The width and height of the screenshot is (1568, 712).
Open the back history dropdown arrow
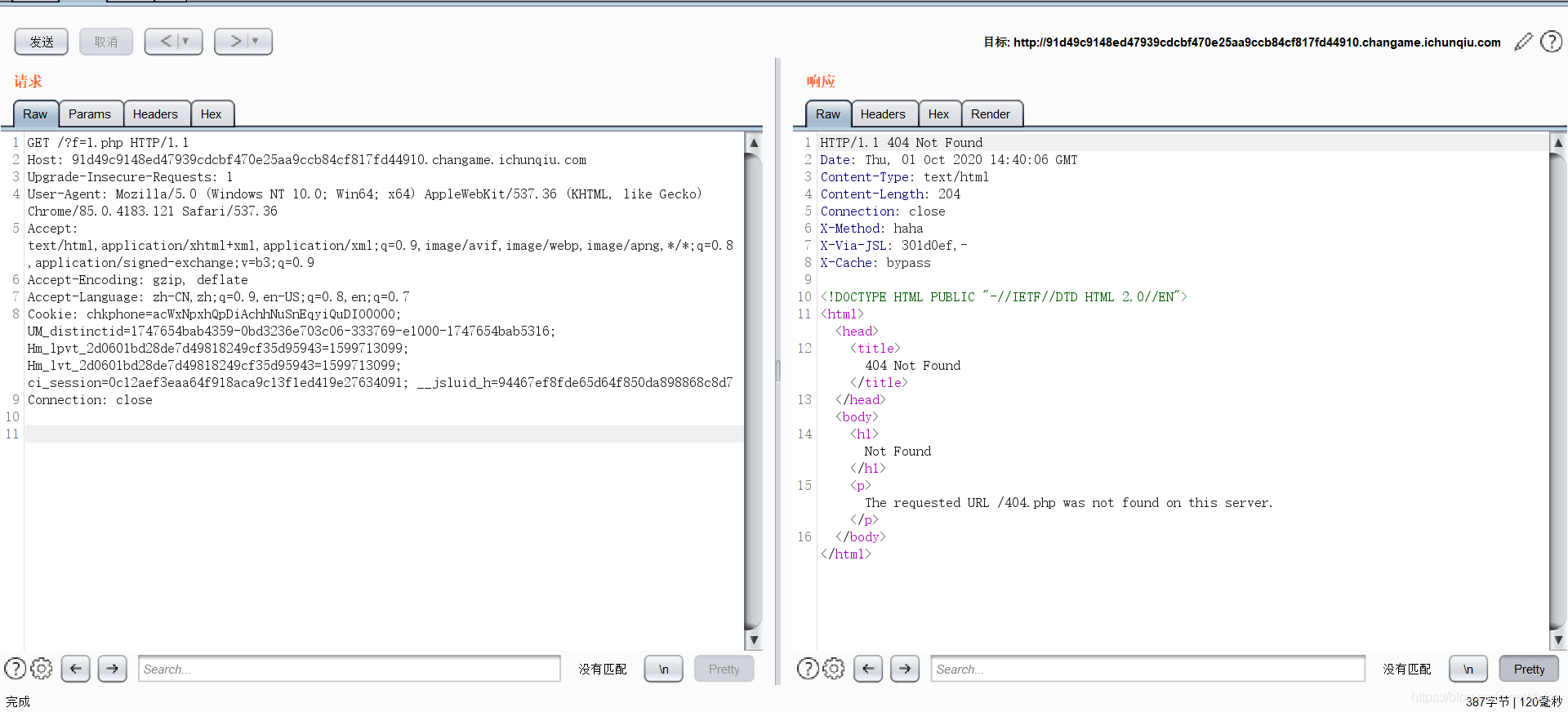click(x=186, y=41)
